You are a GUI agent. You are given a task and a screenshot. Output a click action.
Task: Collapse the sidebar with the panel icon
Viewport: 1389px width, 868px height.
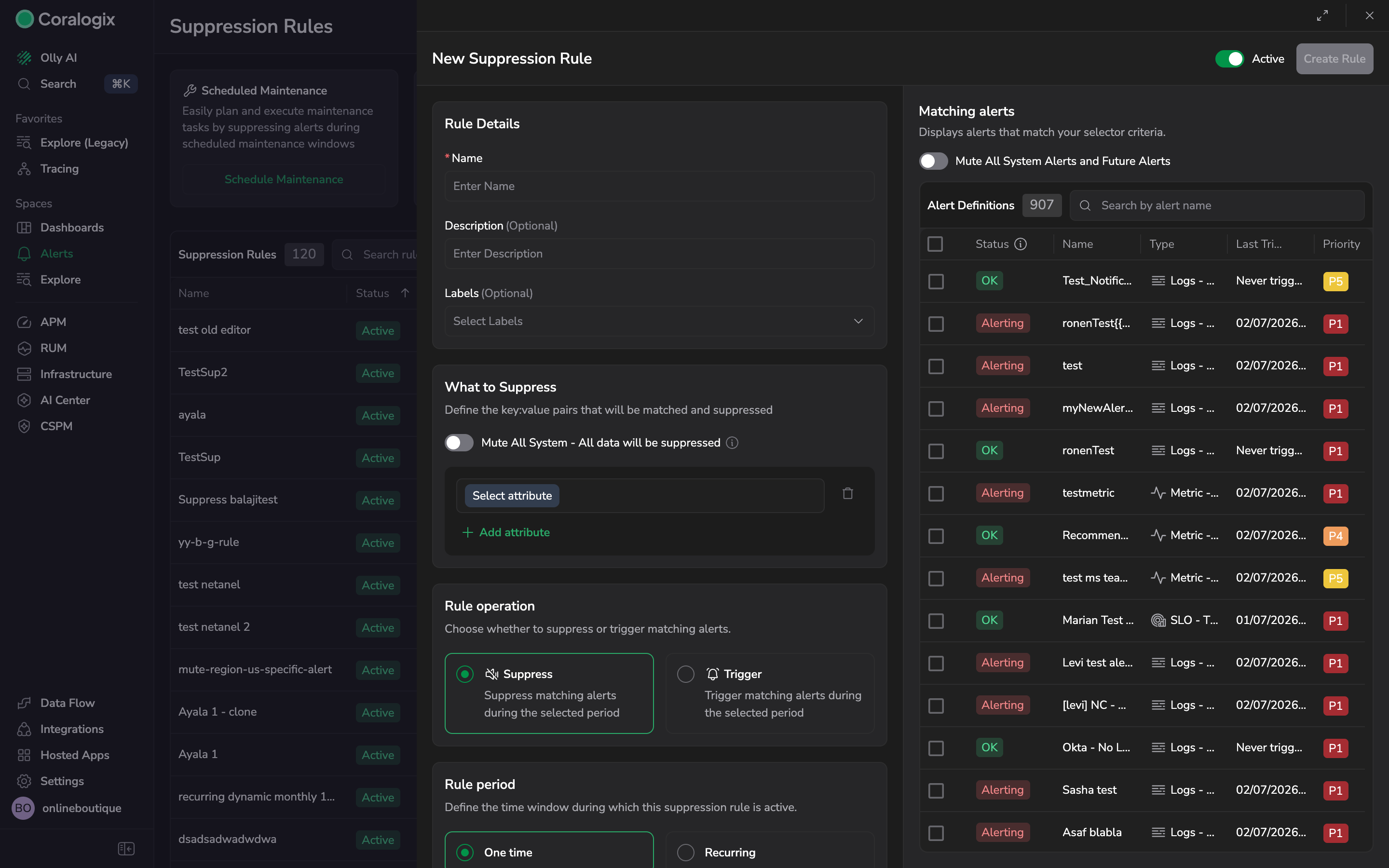(x=126, y=849)
